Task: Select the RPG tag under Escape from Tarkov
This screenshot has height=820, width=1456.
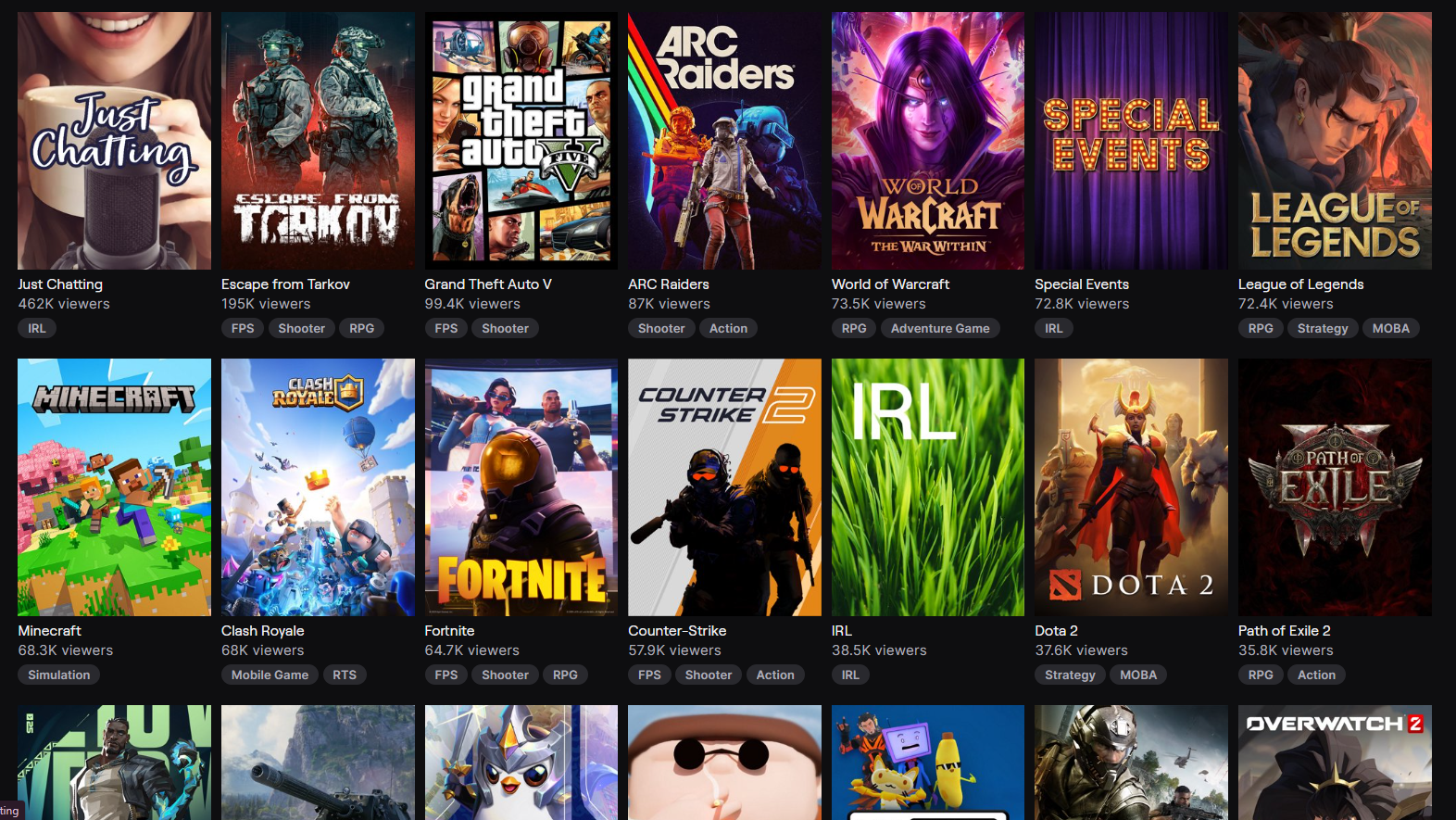Action: tap(362, 328)
